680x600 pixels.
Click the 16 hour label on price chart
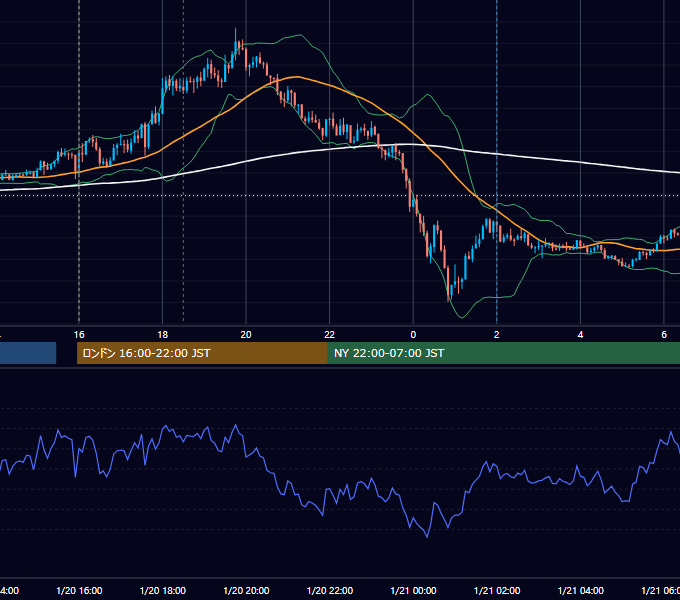click(x=79, y=335)
